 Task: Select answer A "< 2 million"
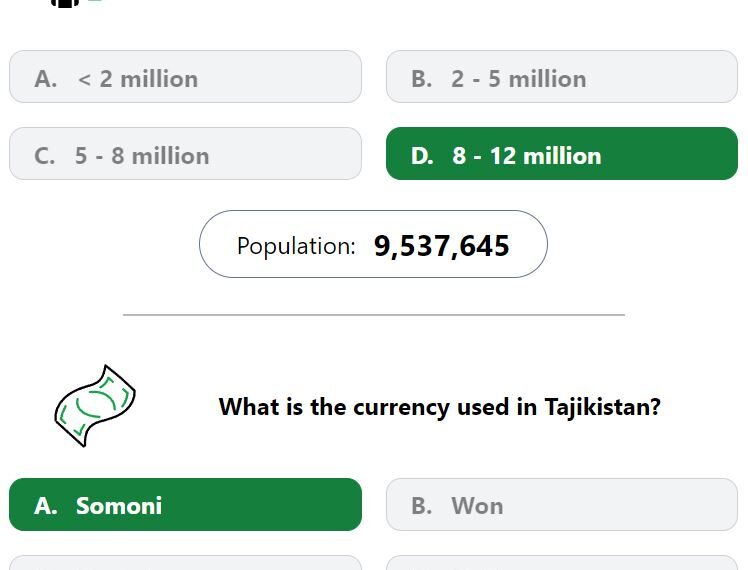click(185, 76)
